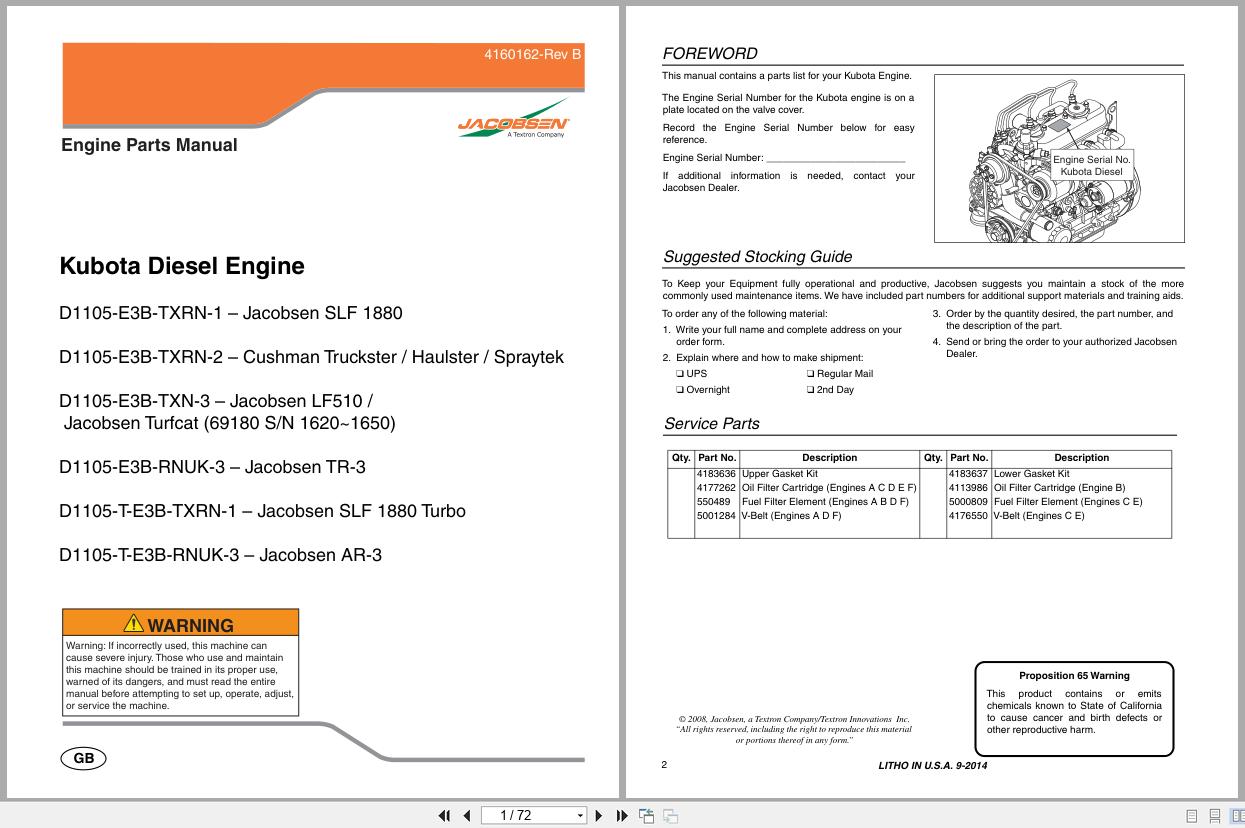Go to the next page

coord(599,815)
